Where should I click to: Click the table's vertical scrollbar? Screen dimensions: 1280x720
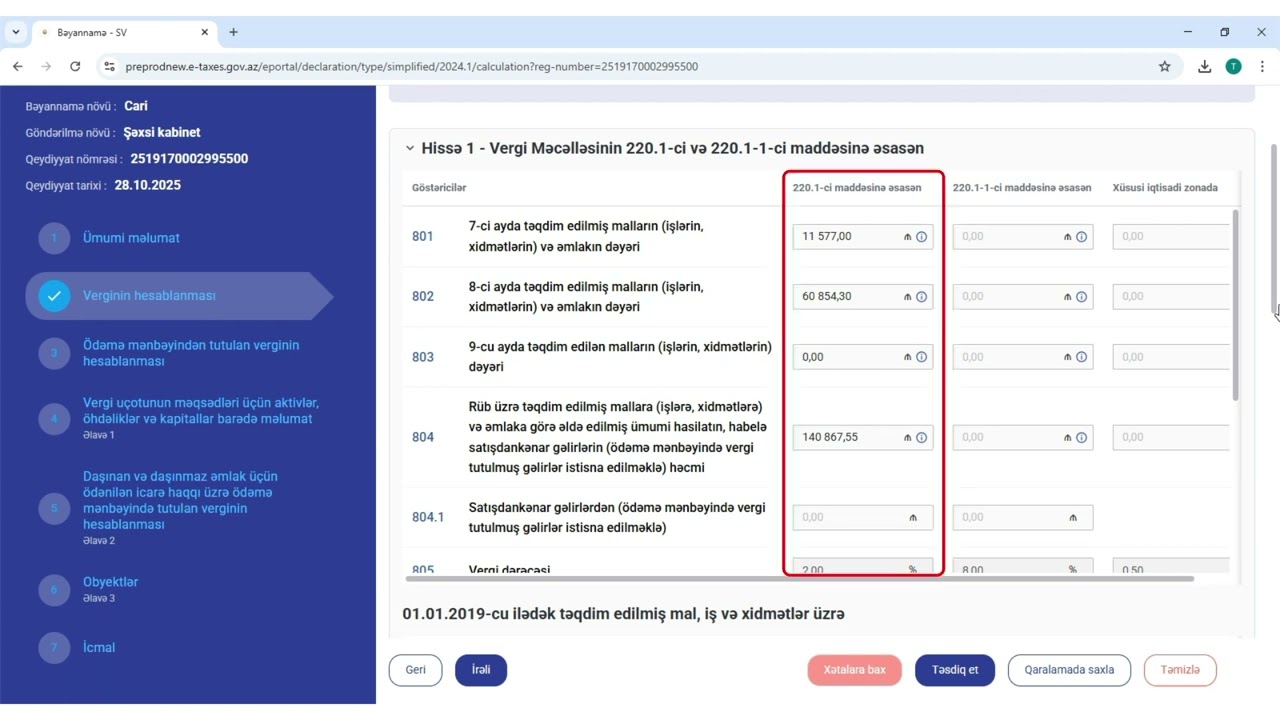point(1235,305)
